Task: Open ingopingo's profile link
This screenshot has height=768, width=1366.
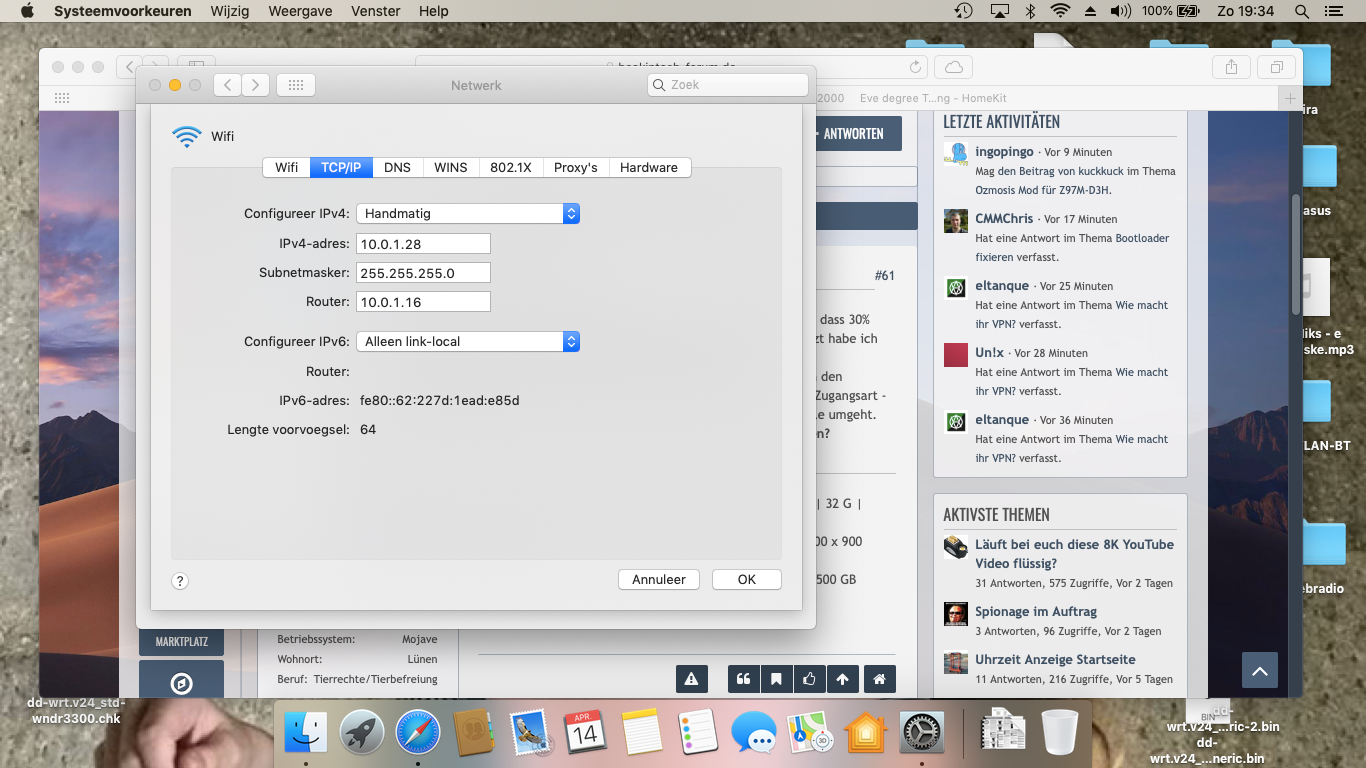Action: point(1006,152)
